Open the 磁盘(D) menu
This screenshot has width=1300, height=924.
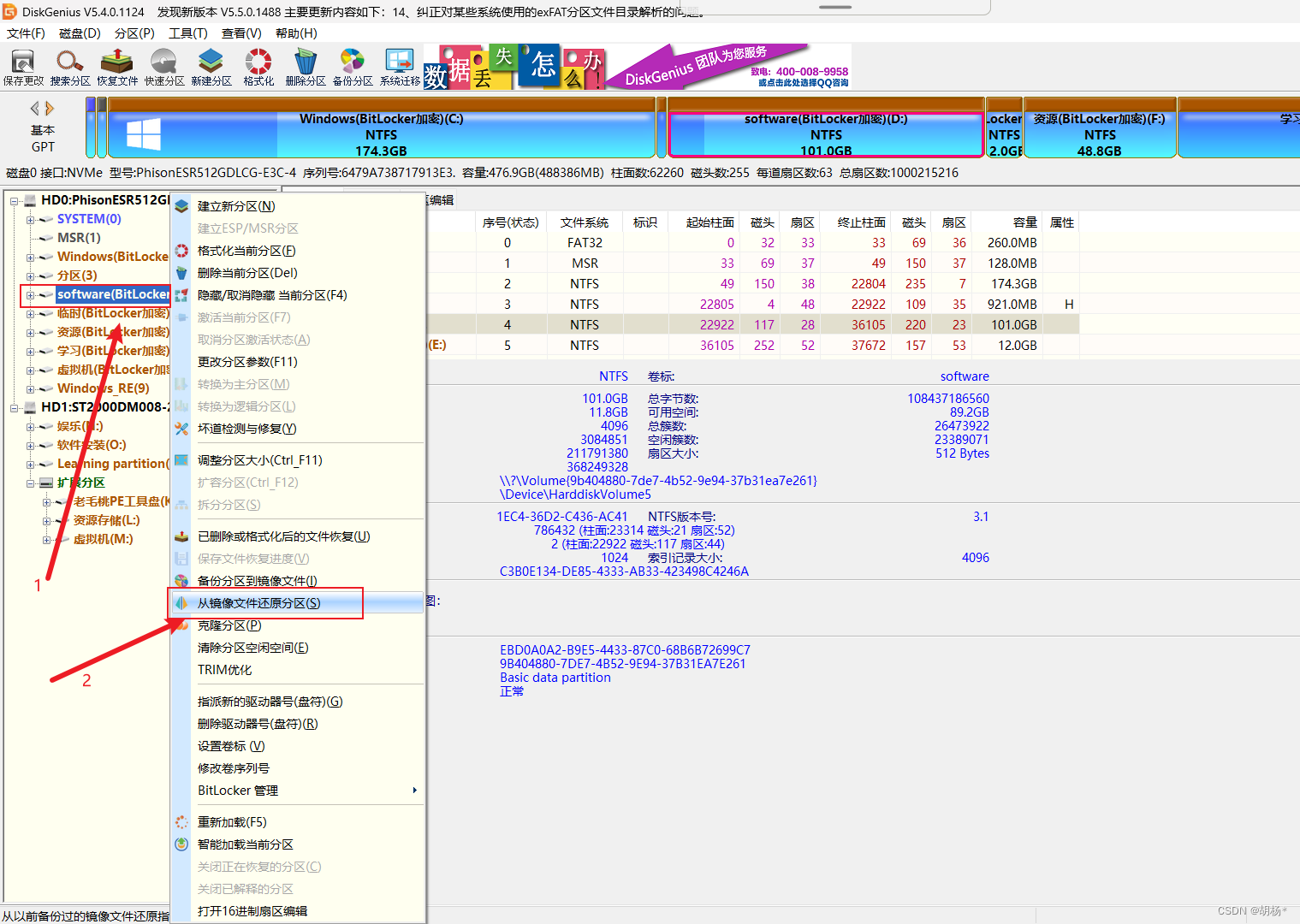point(80,33)
